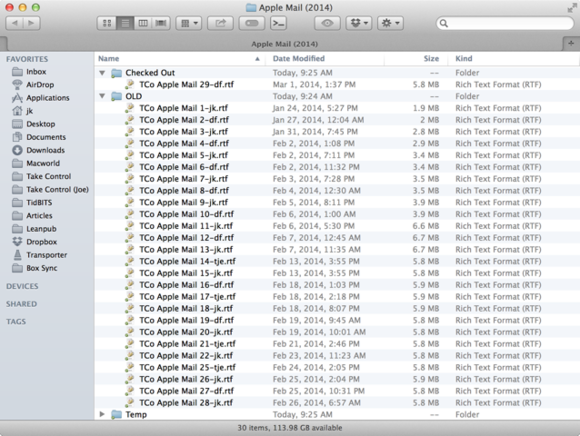The width and height of the screenshot is (580, 436).
Task: Open the Arrange items dropdown
Action: click(x=189, y=23)
